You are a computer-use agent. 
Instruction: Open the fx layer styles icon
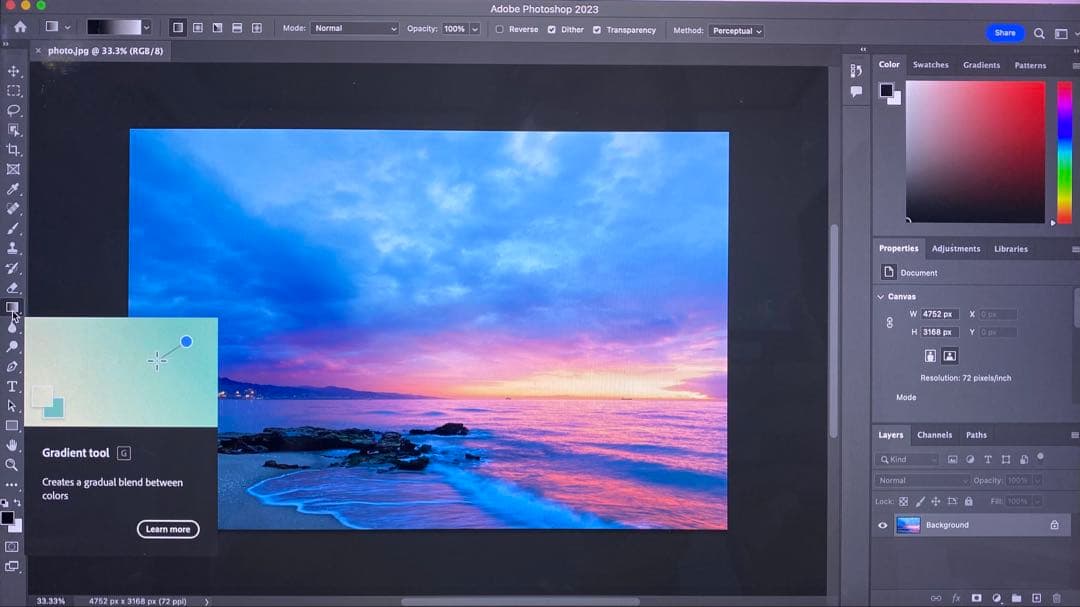[955, 597]
